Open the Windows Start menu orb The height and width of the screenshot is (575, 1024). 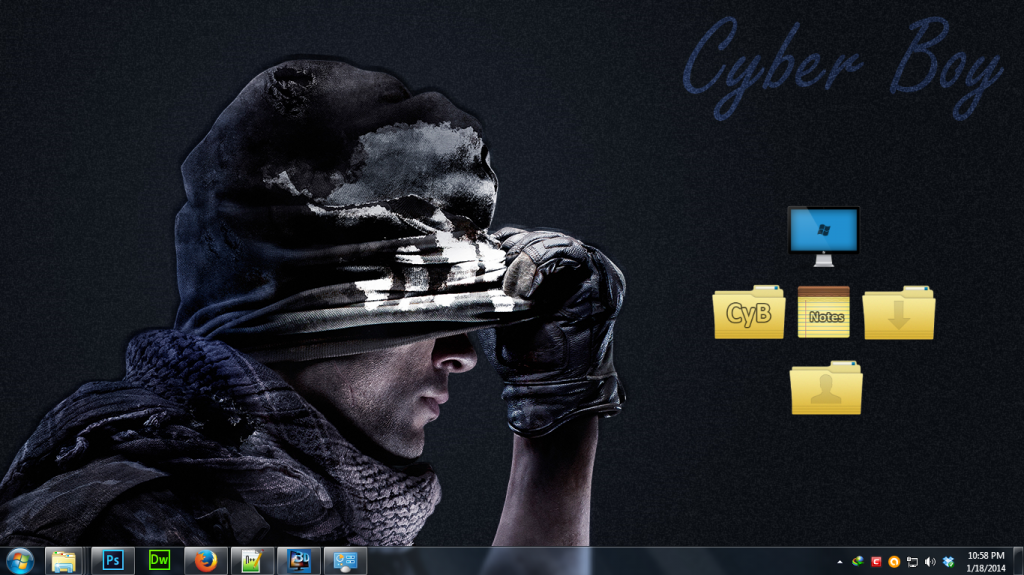(20, 561)
